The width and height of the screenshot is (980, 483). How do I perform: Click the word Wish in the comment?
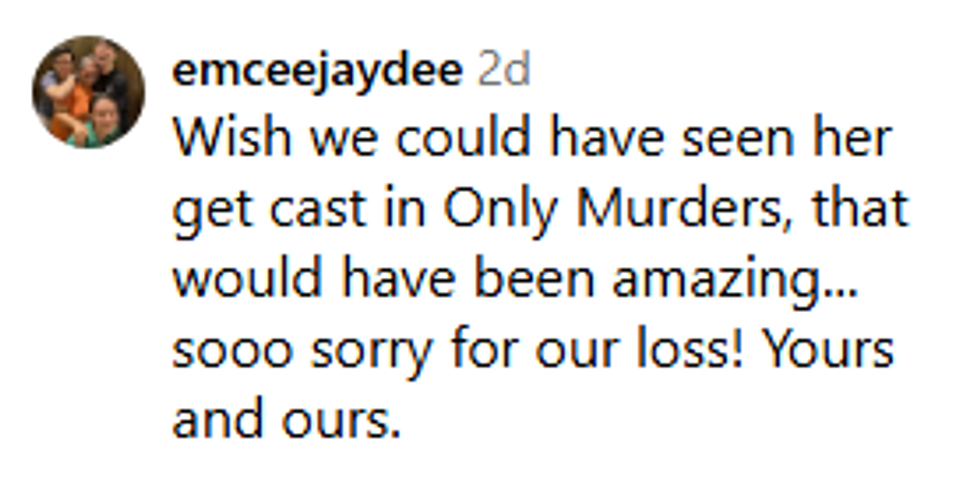(231, 140)
